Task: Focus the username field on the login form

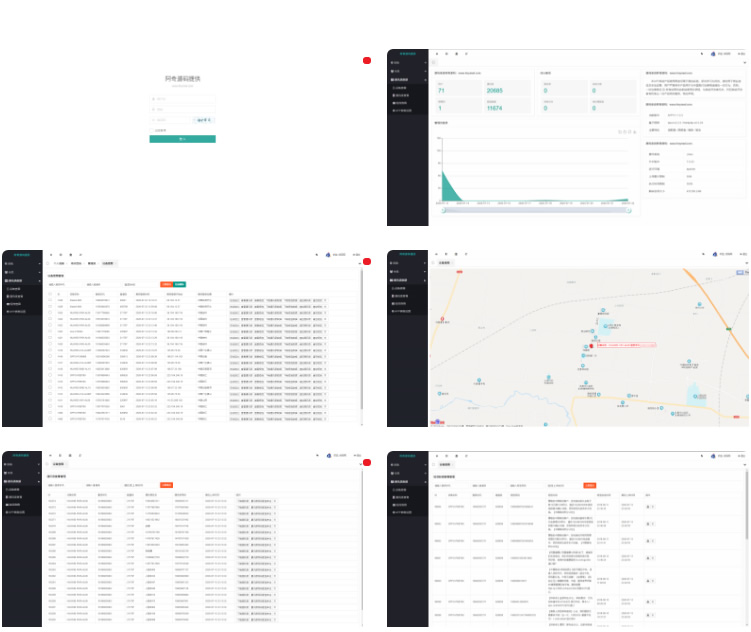Action: tap(182, 99)
